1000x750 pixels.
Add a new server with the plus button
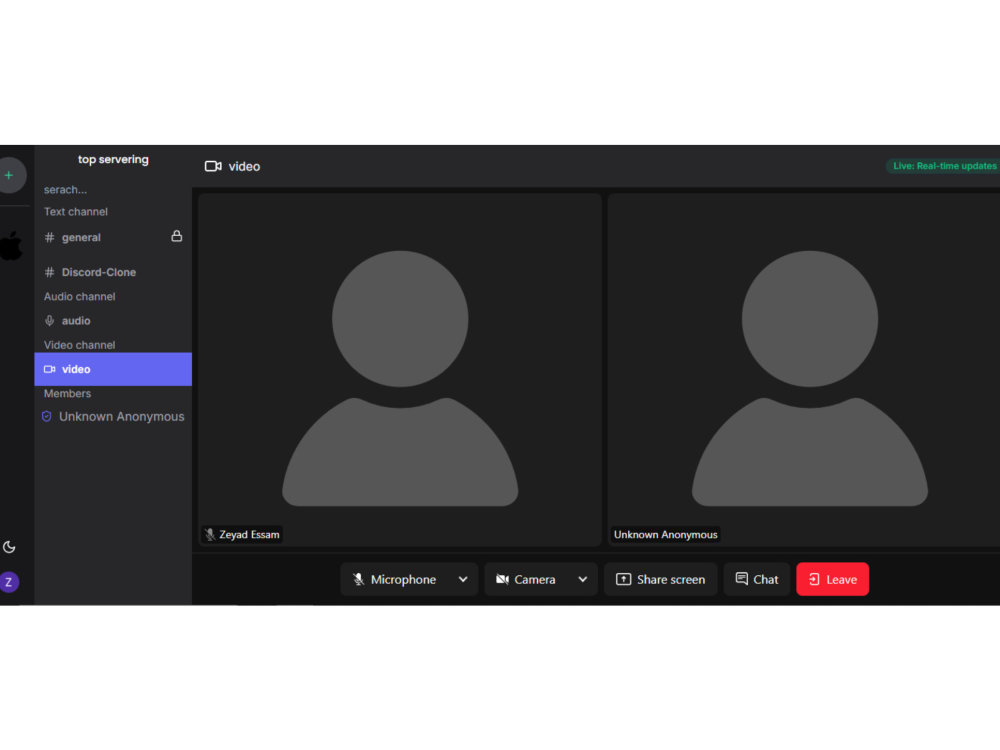click(x=10, y=175)
